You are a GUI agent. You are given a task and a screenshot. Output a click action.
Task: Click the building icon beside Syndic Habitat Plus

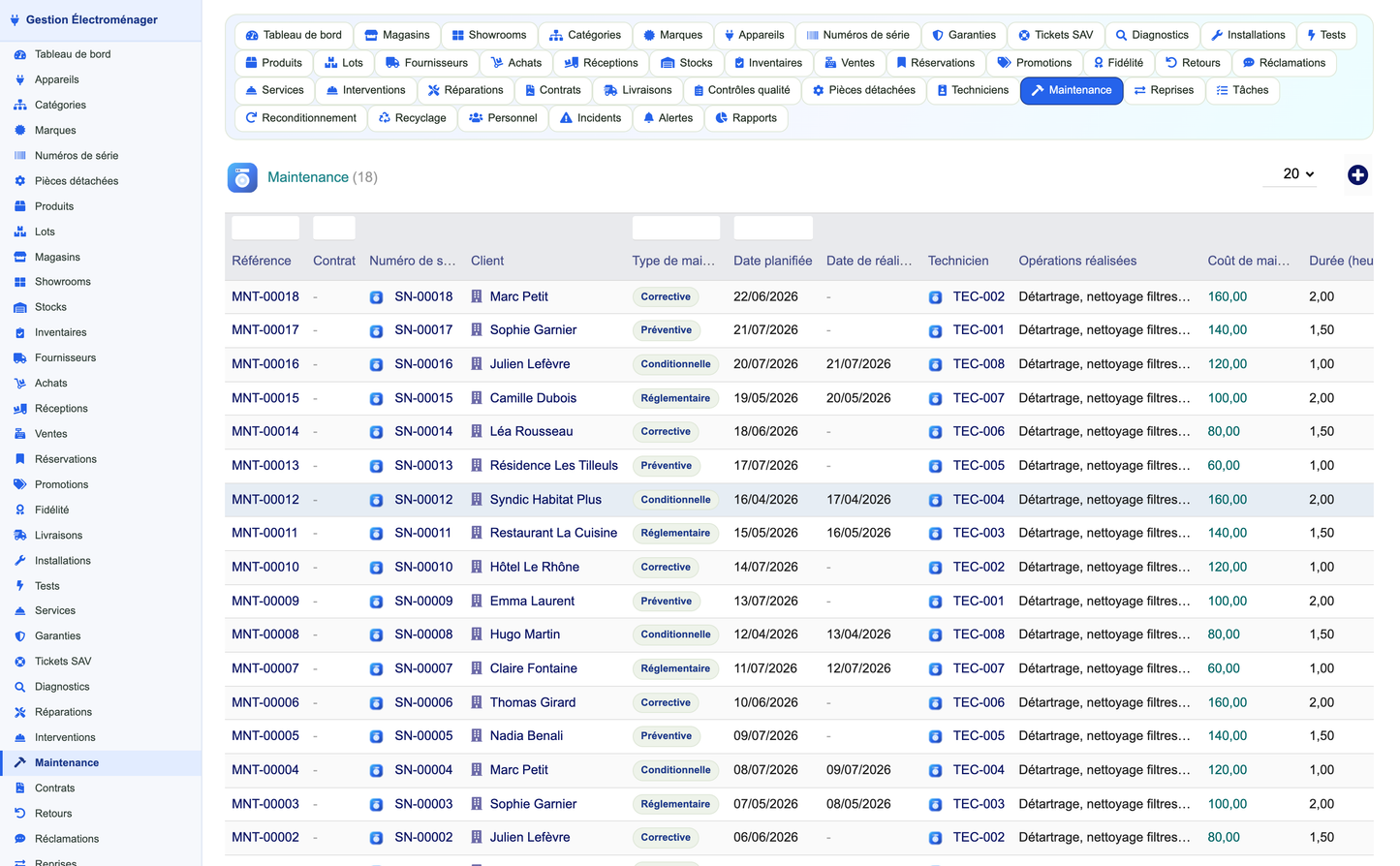point(477,500)
